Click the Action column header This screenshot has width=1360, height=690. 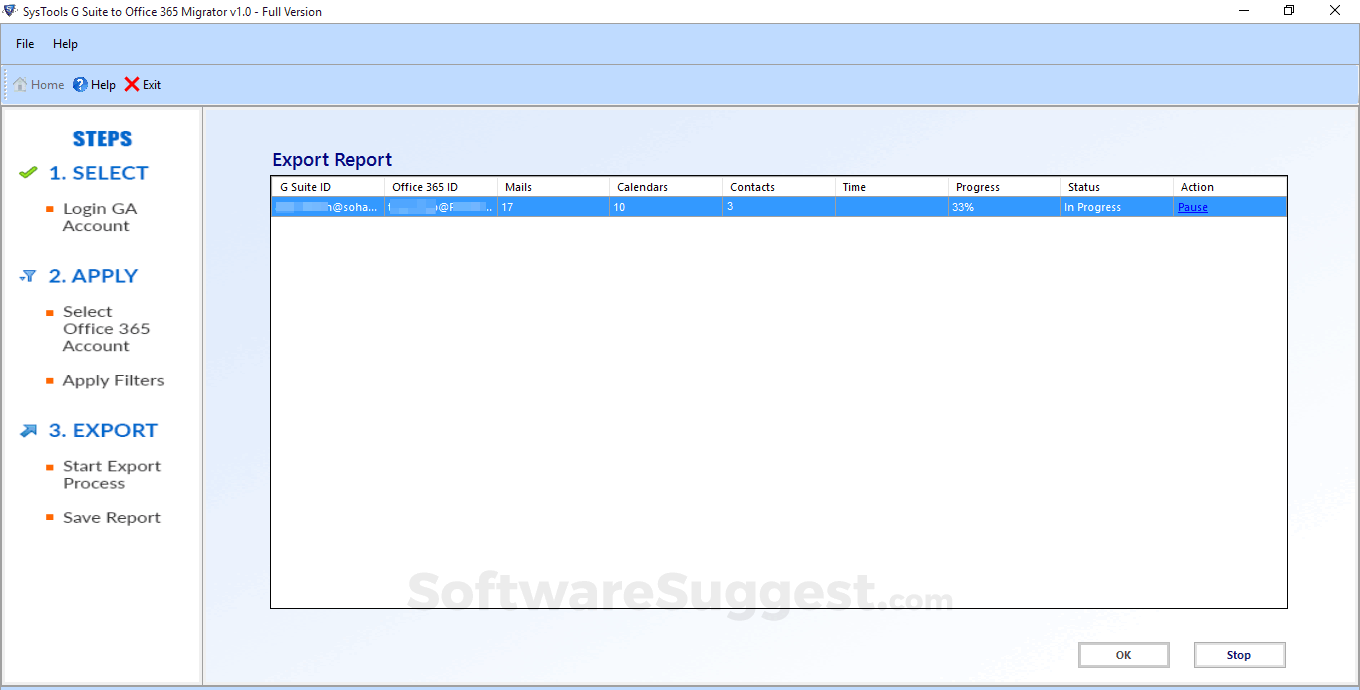pyautogui.click(x=1230, y=187)
